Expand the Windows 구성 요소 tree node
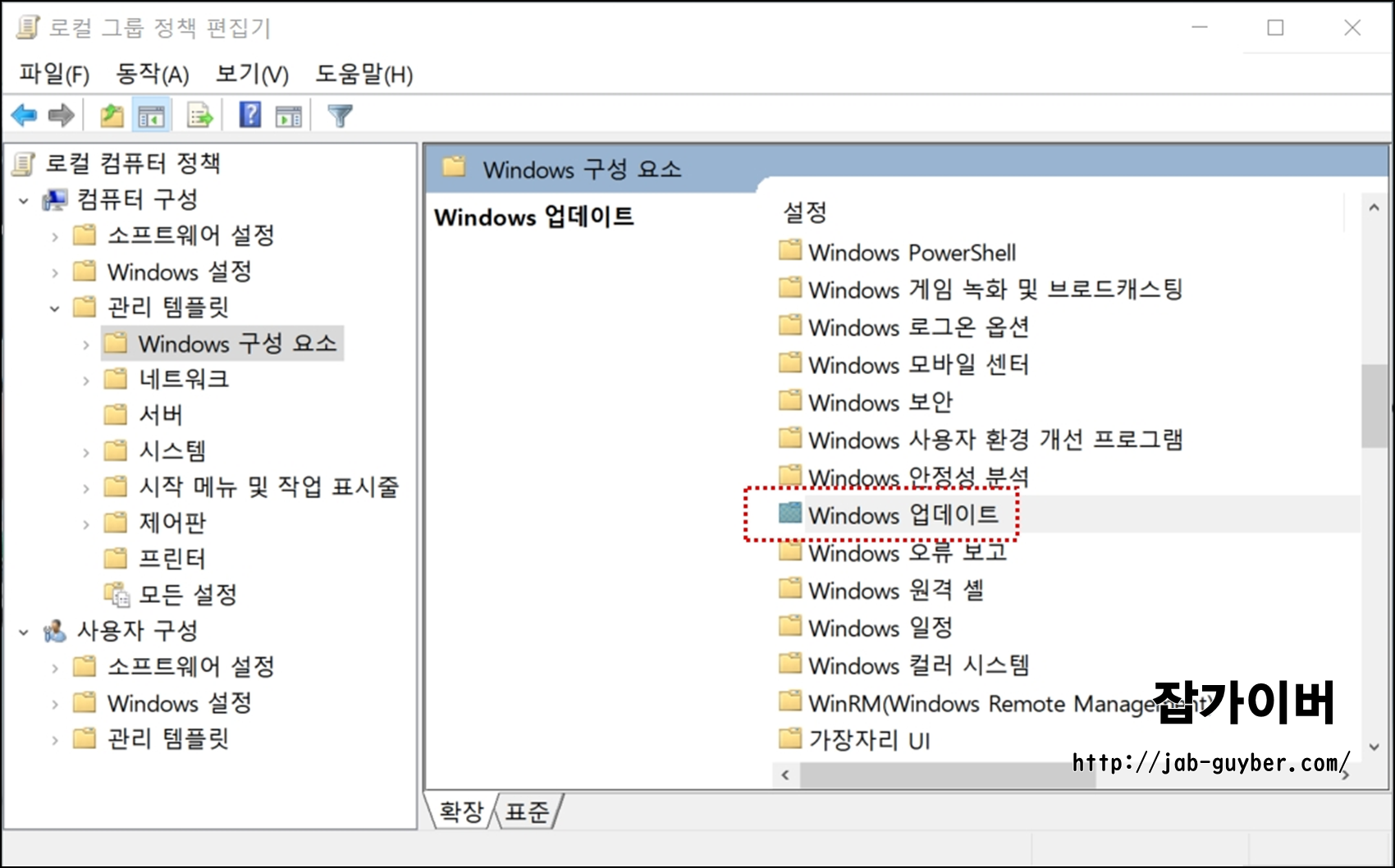Image resolution: width=1395 pixels, height=868 pixels. click(86, 345)
